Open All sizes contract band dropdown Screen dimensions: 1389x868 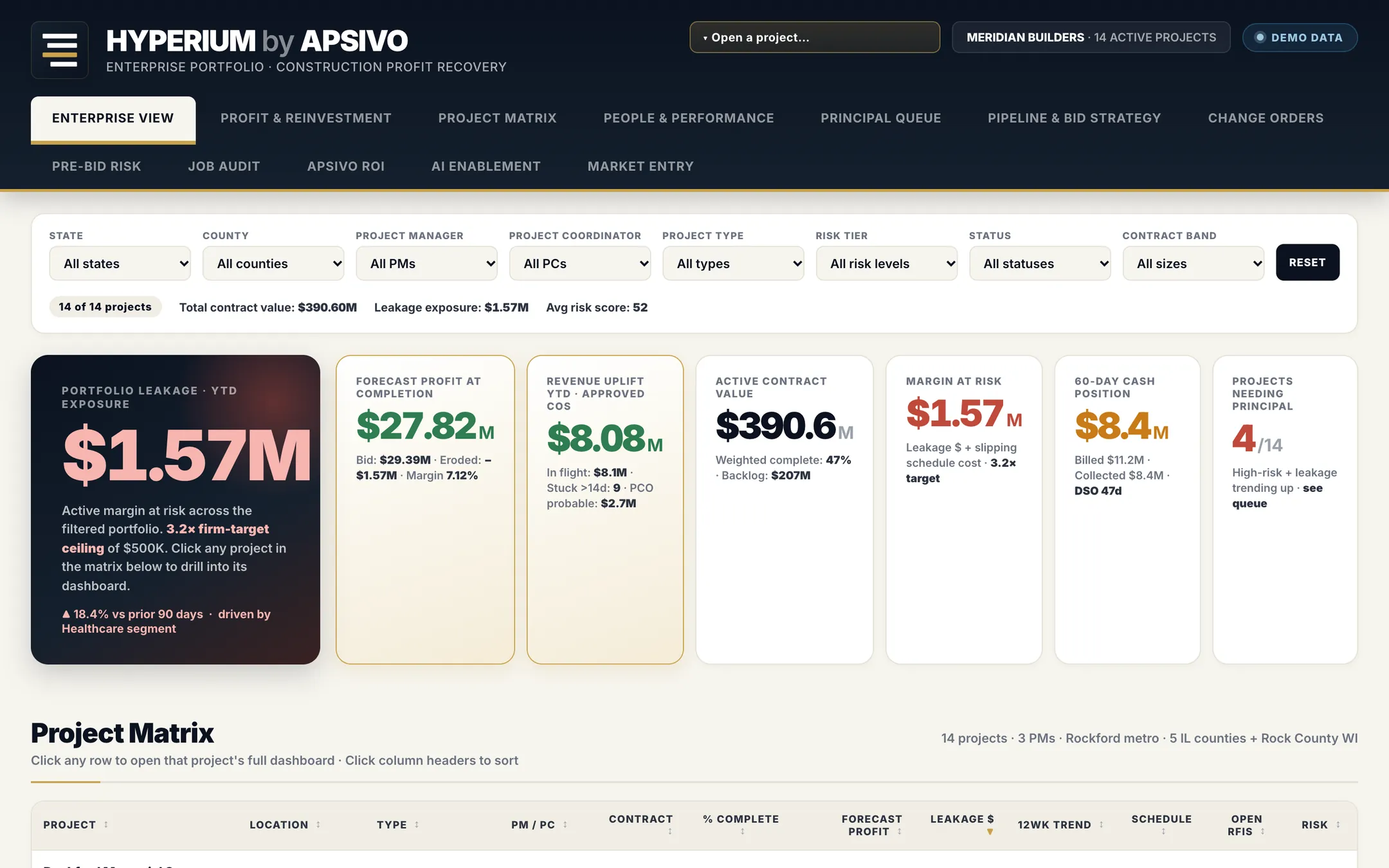coord(1194,264)
